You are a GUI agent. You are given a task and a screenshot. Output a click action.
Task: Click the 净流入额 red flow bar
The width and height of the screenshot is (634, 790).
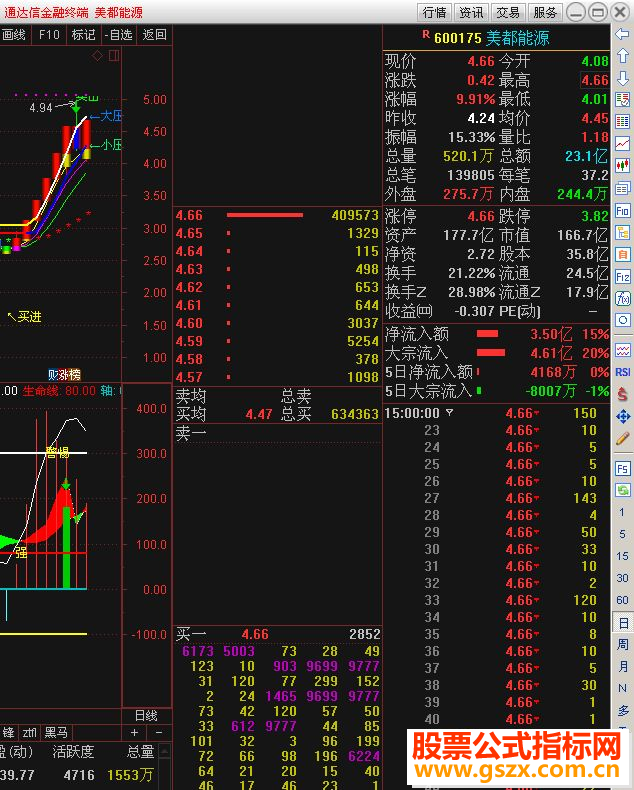[487, 334]
